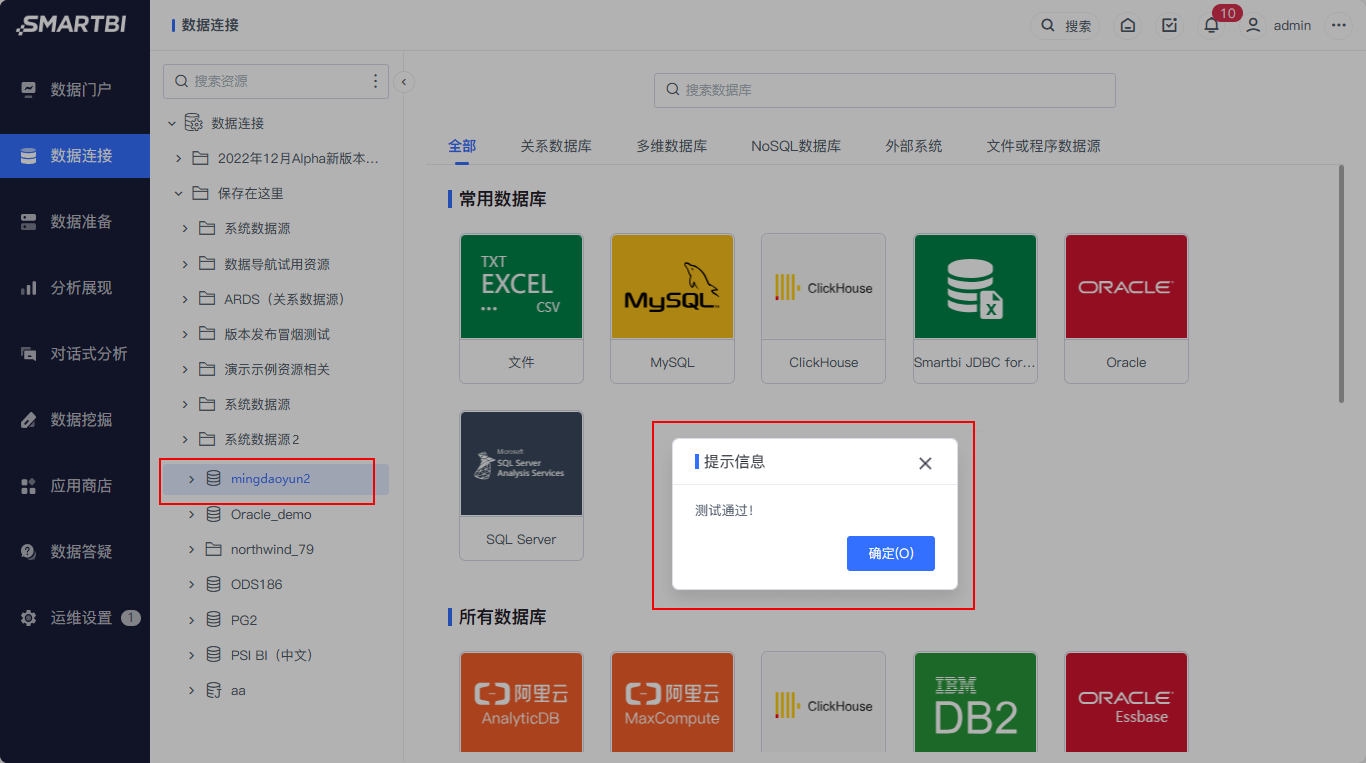Viewport: 1366px width, 763px height.
Task: Select the Oracle database tile
Action: tap(1126, 308)
